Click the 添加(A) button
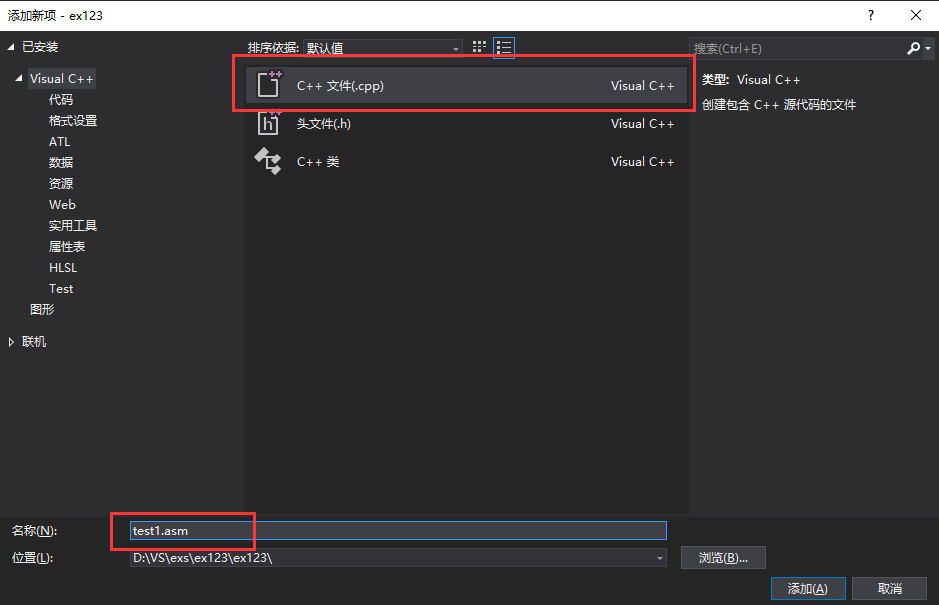939x605 pixels. [808, 588]
